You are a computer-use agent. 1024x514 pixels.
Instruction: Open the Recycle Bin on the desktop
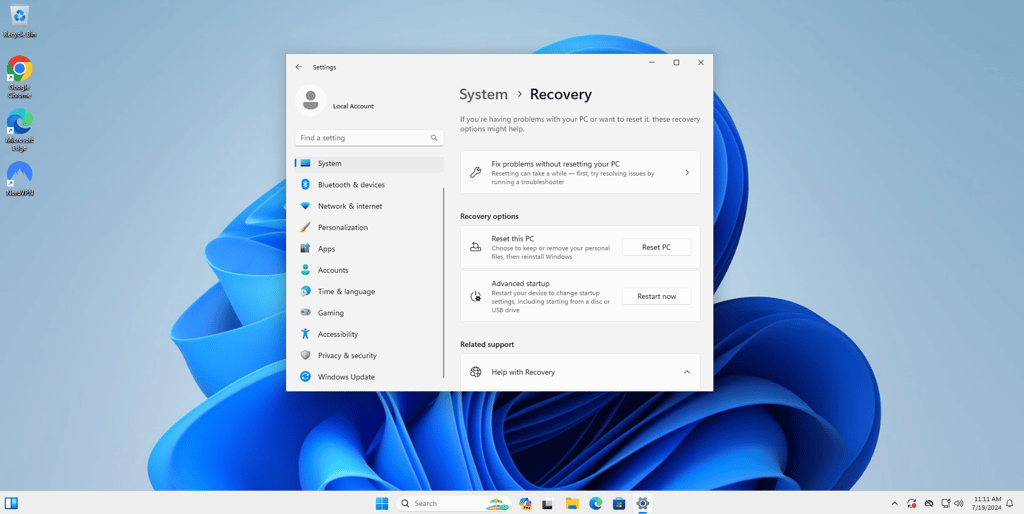click(20, 22)
